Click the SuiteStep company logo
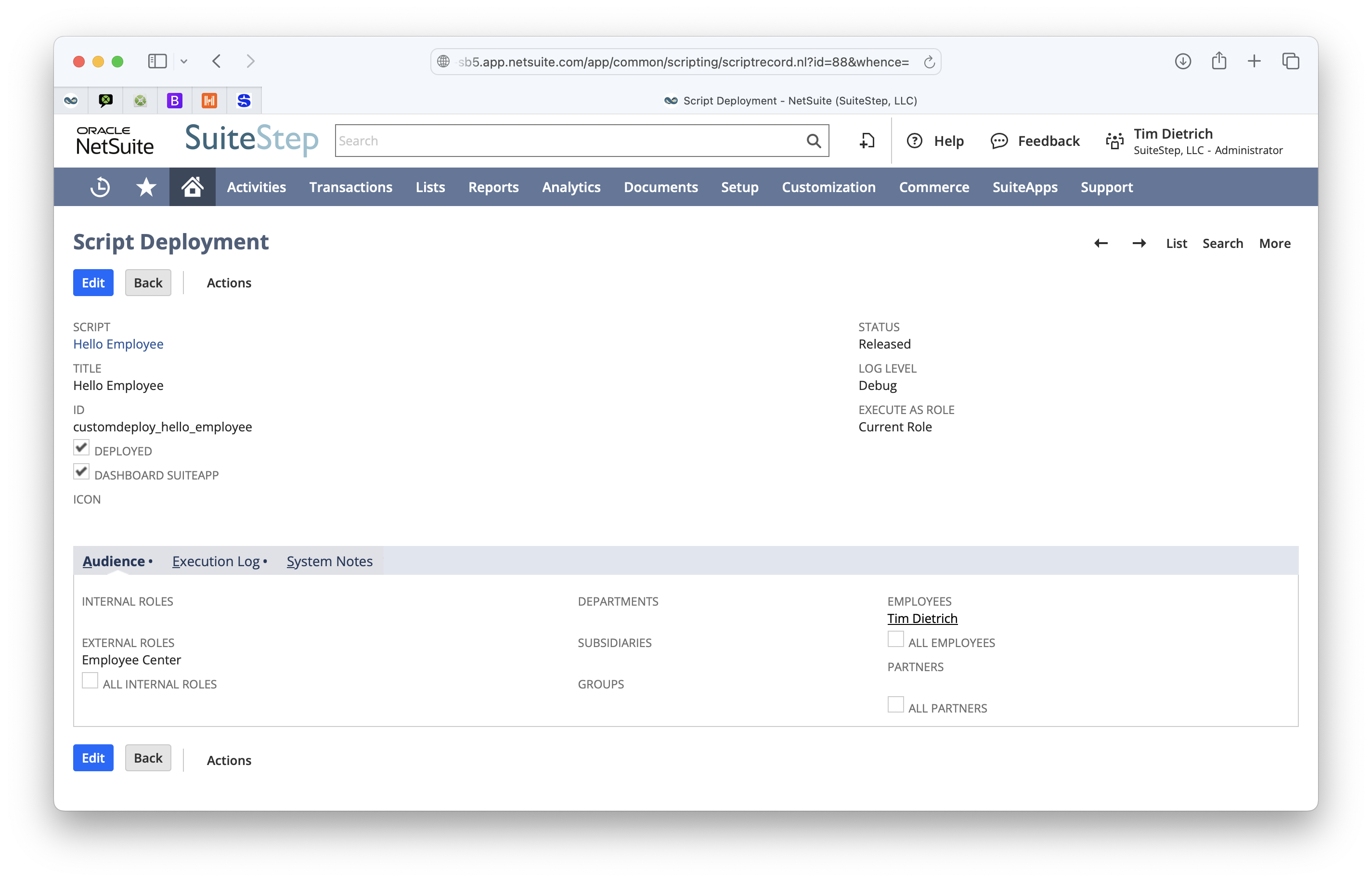The image size is (1372, 882). tap(251, 139)
